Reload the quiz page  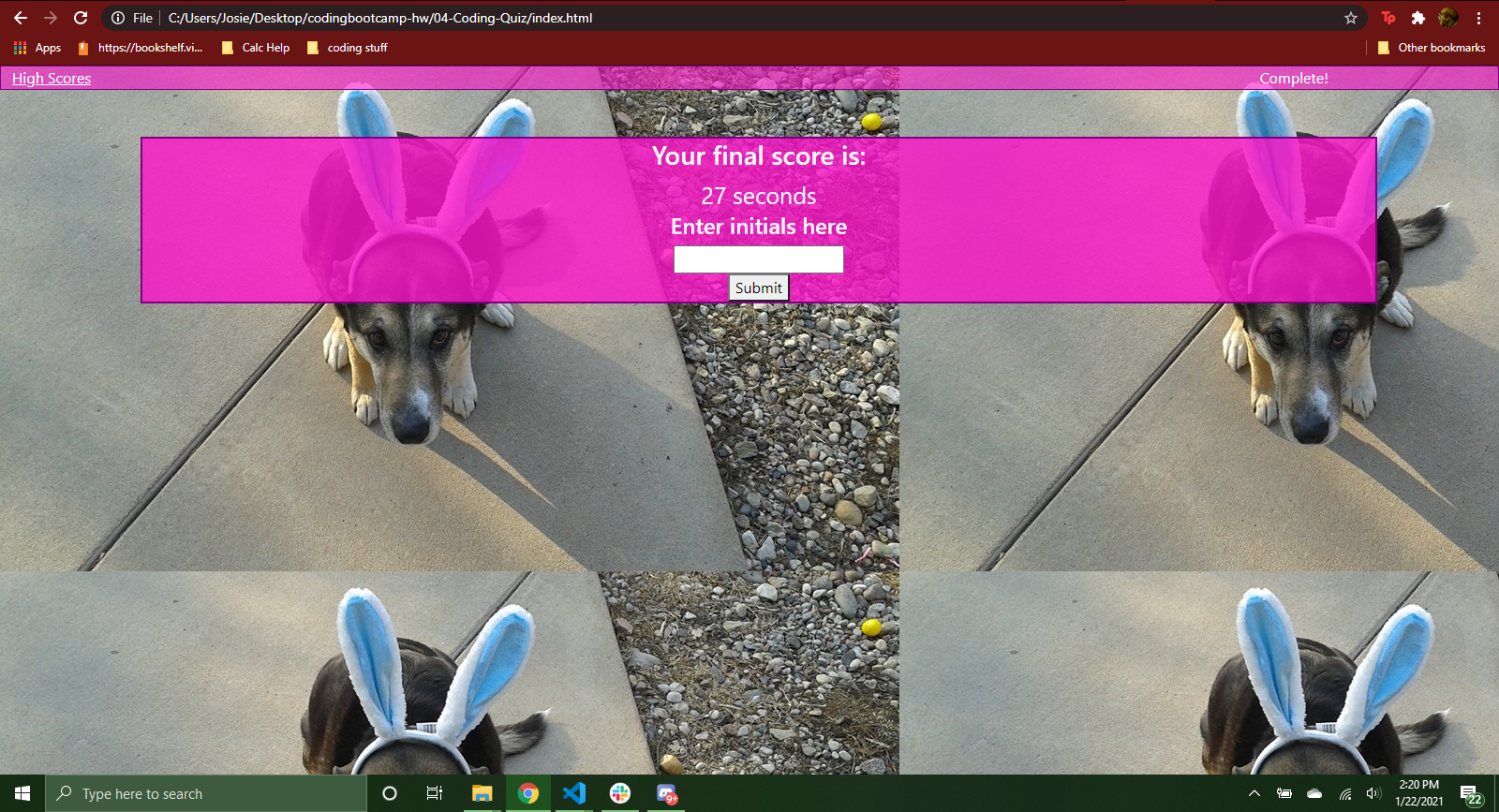pos(81,18)
